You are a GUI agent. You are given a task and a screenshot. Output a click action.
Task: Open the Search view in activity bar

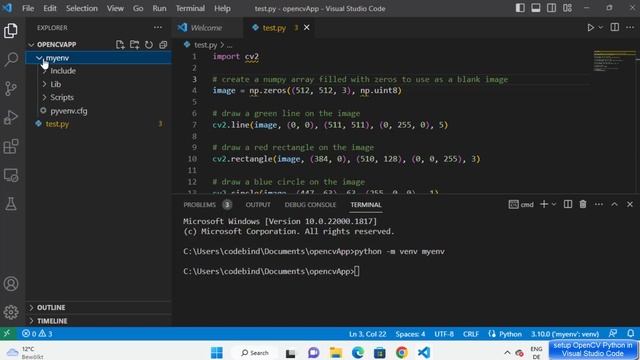(x=11, y=60)
